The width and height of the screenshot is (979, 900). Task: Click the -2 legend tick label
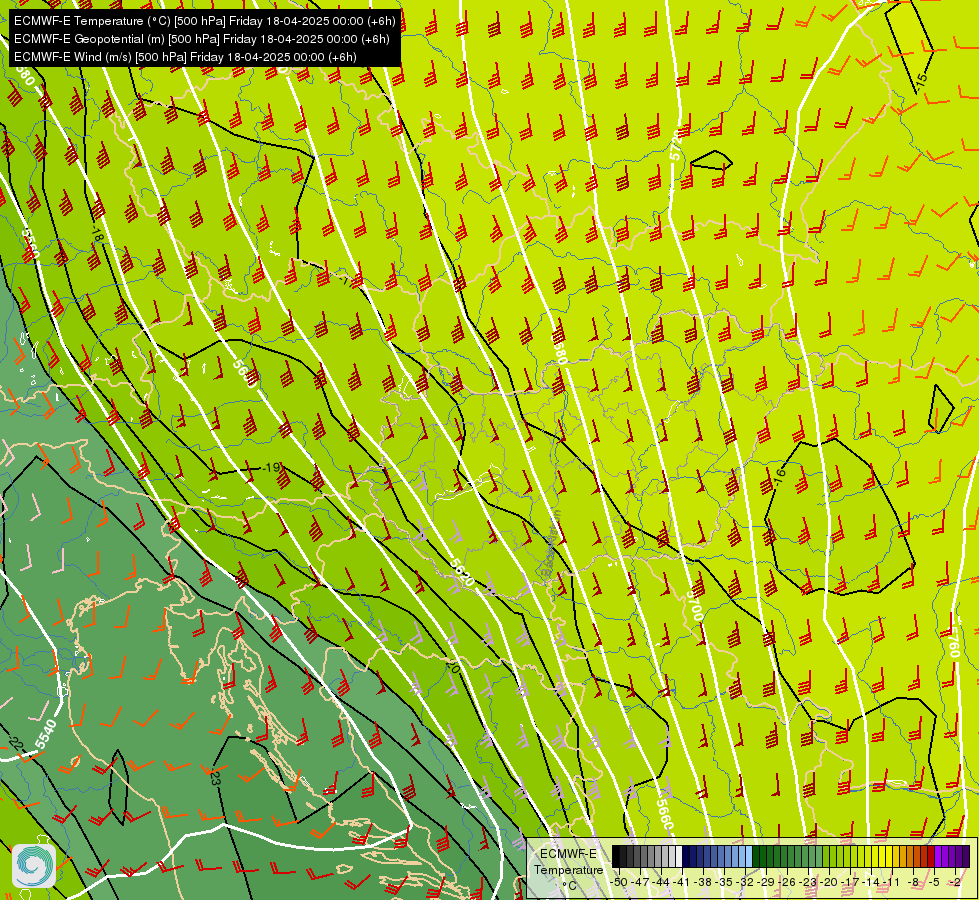[955, 882]
